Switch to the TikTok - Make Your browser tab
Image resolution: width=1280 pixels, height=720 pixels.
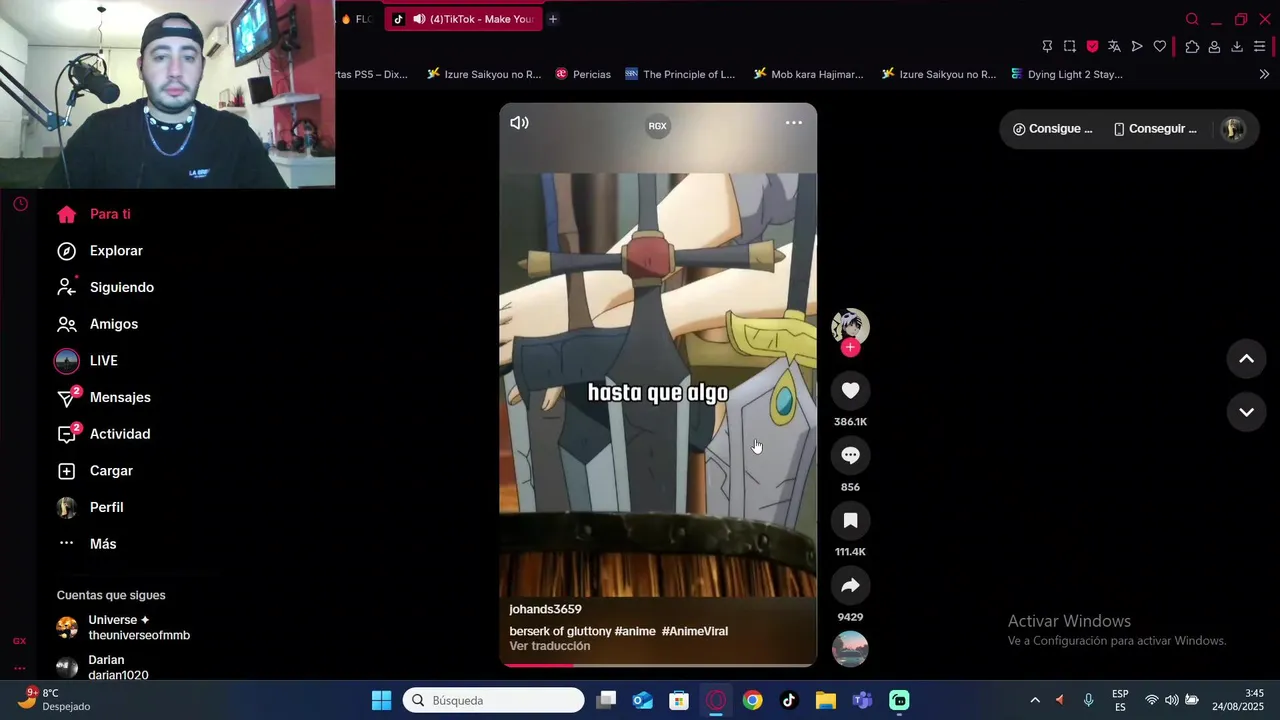click(x=464, y=19)
